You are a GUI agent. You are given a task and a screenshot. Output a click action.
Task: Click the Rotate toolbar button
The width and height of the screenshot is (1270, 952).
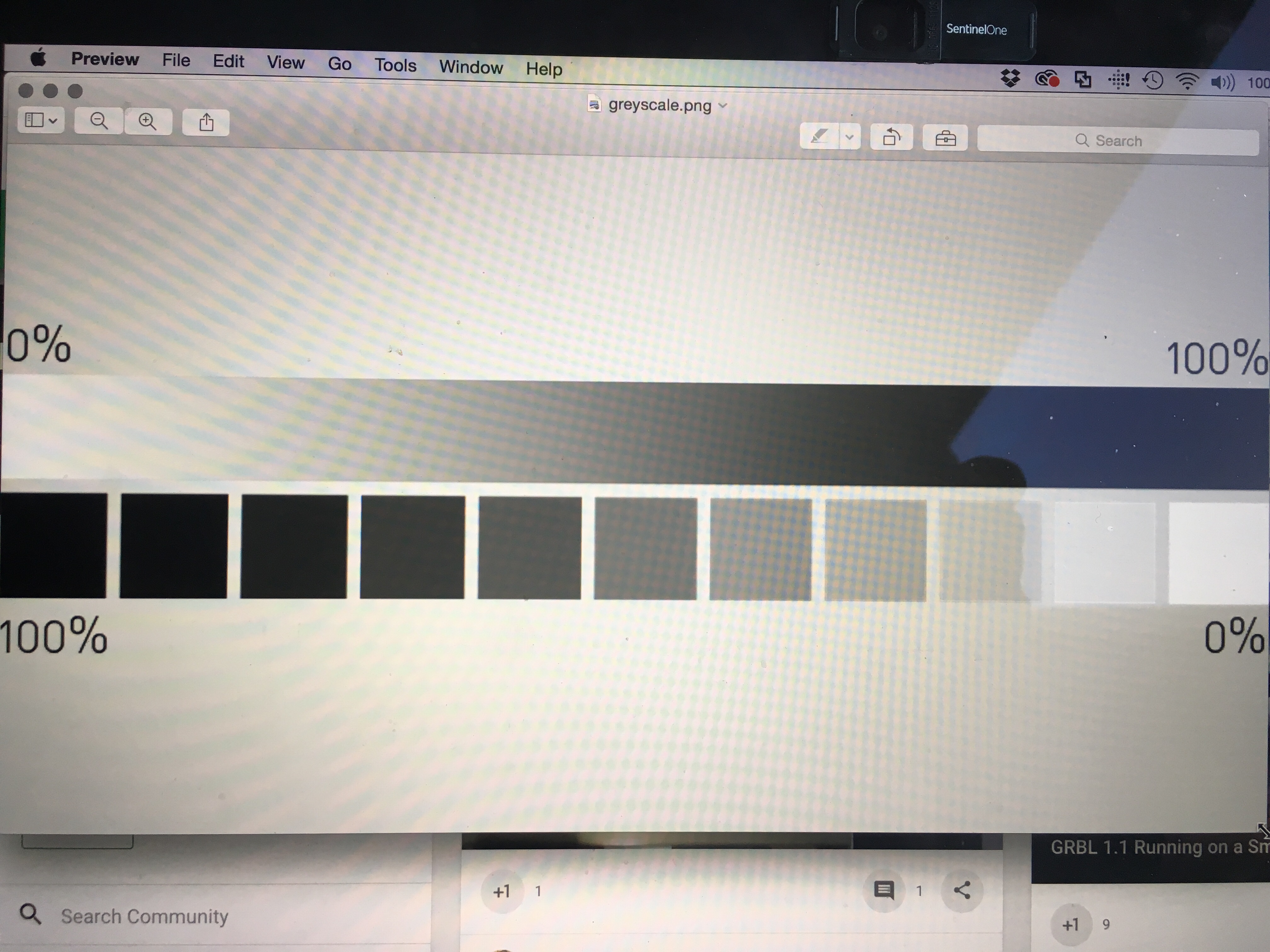coord(892,137)
